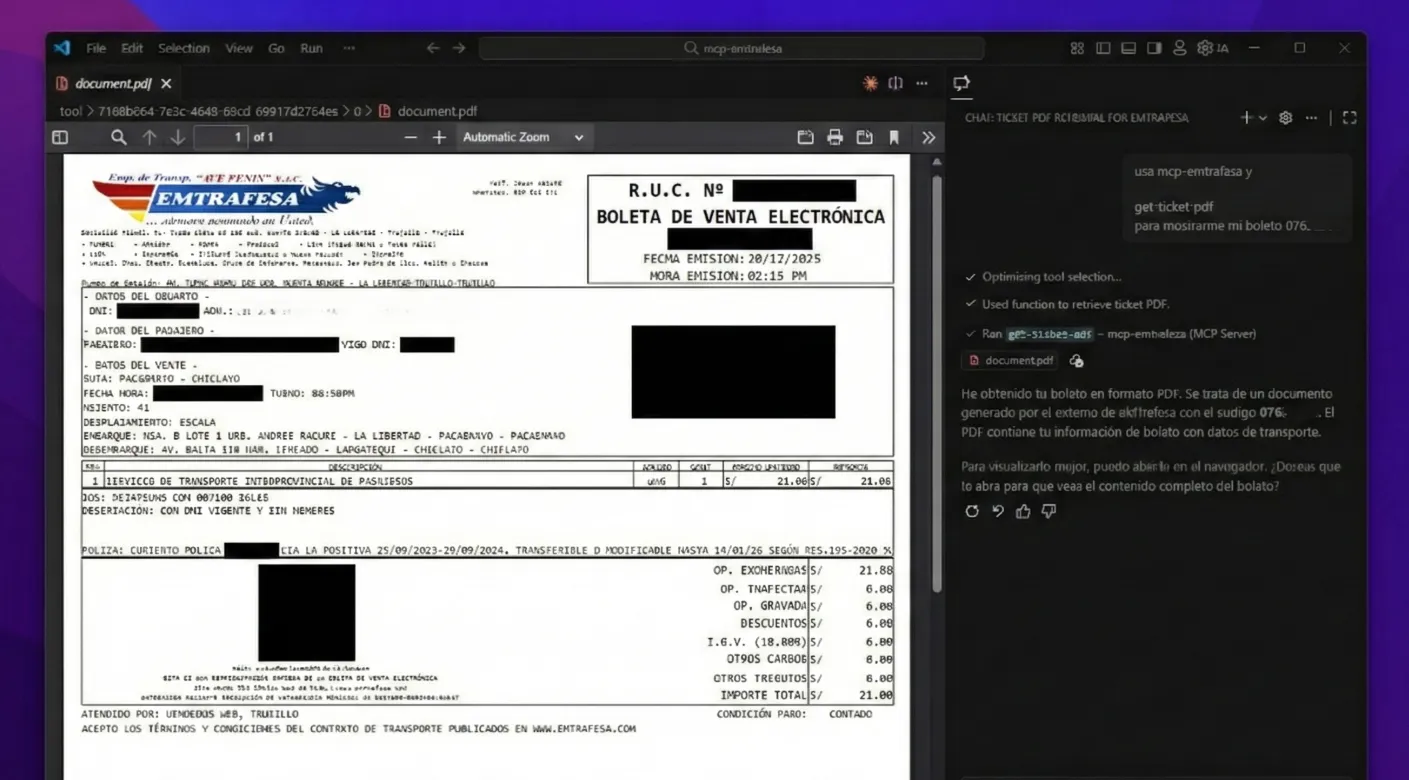Toggle the secondary sidebar visibility icon
This screenshot has height=780, width=1409.
(1152, 47)
